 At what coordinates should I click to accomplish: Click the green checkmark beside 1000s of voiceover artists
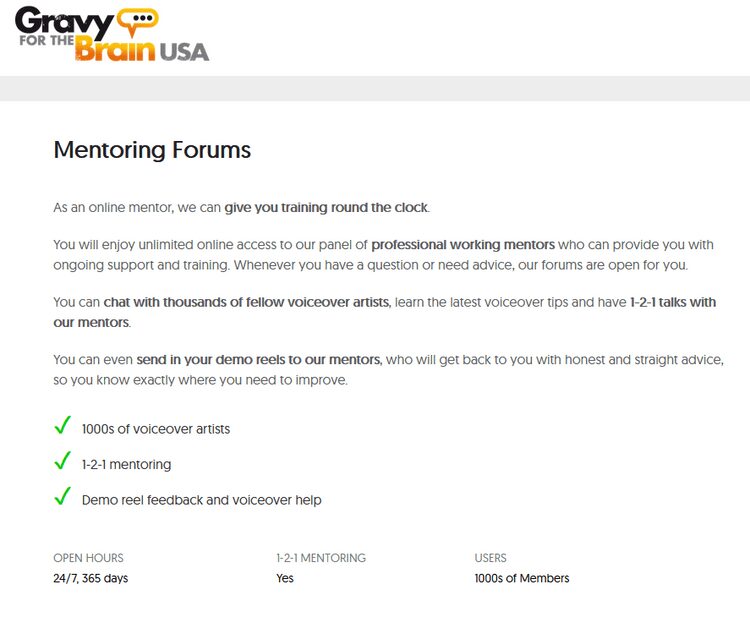coord(62,427)
